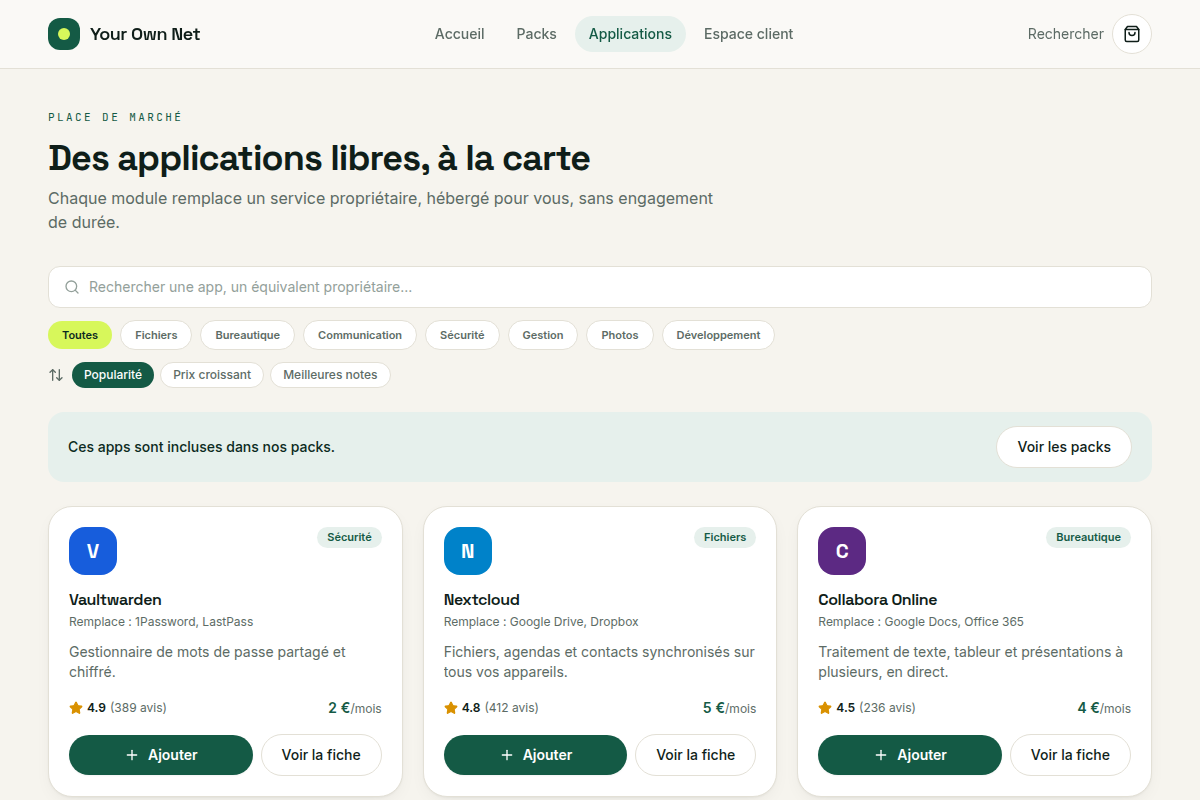Click the 'Des applications libres, à la carte' heading

click(x=319, y=158)
